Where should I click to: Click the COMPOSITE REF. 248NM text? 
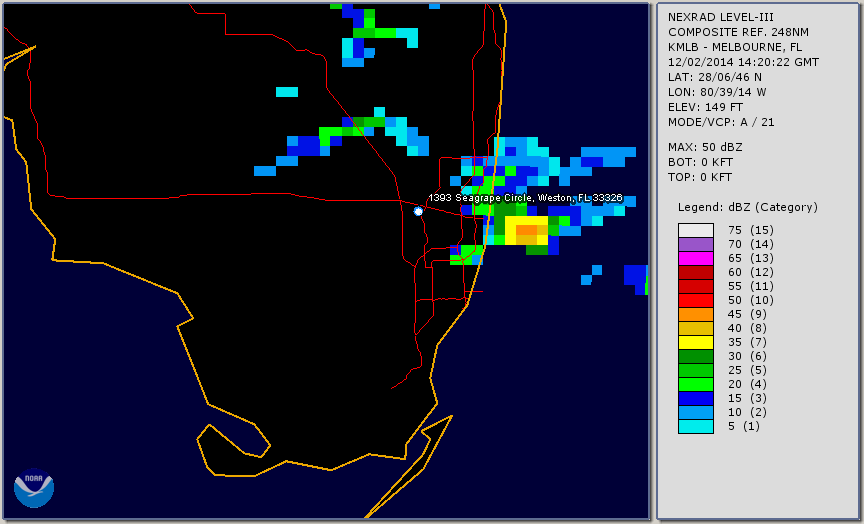pos(738,32)
